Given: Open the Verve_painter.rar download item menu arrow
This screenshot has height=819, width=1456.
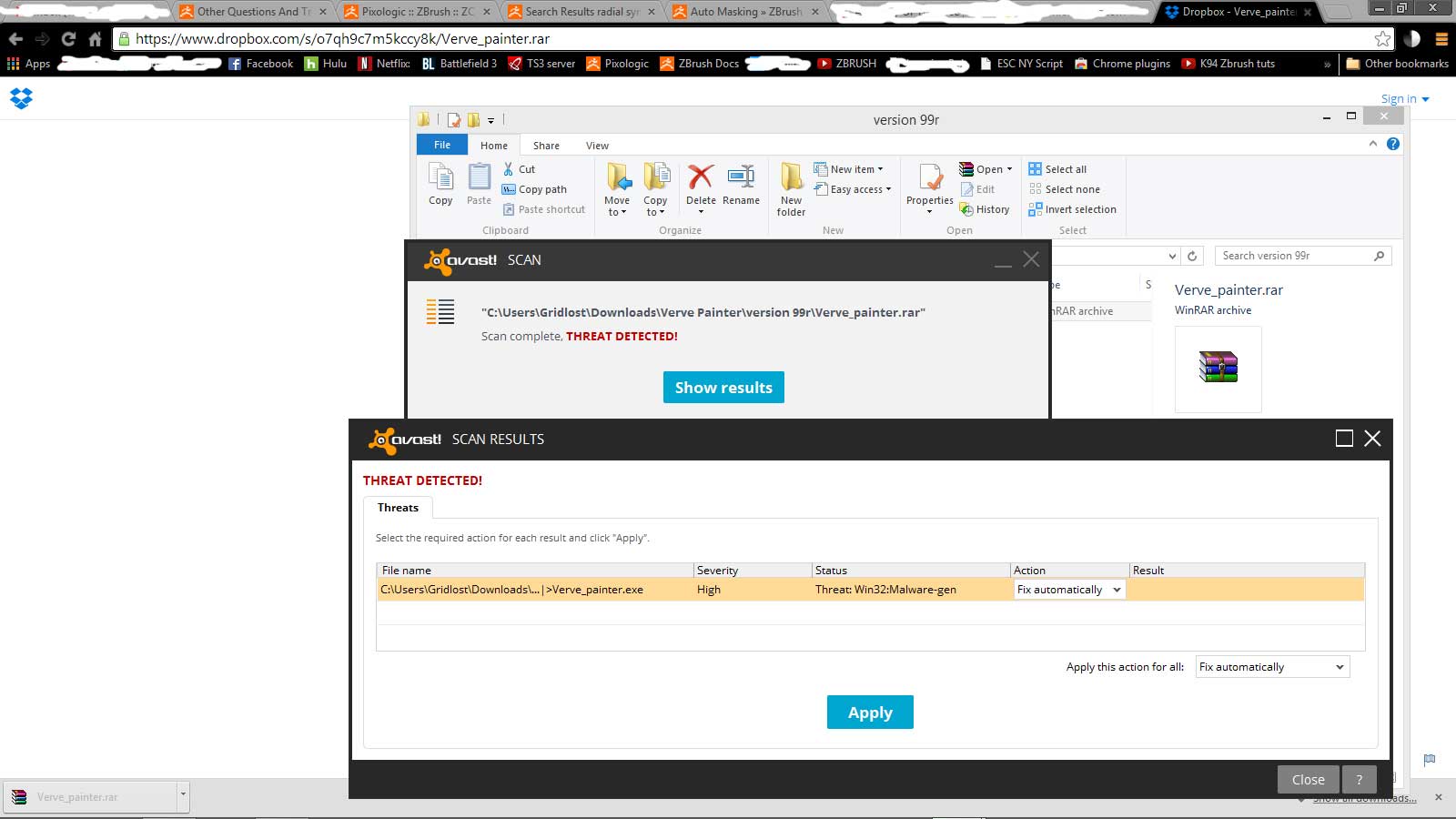Looking at the screenshot, I should tap(183, 796).
